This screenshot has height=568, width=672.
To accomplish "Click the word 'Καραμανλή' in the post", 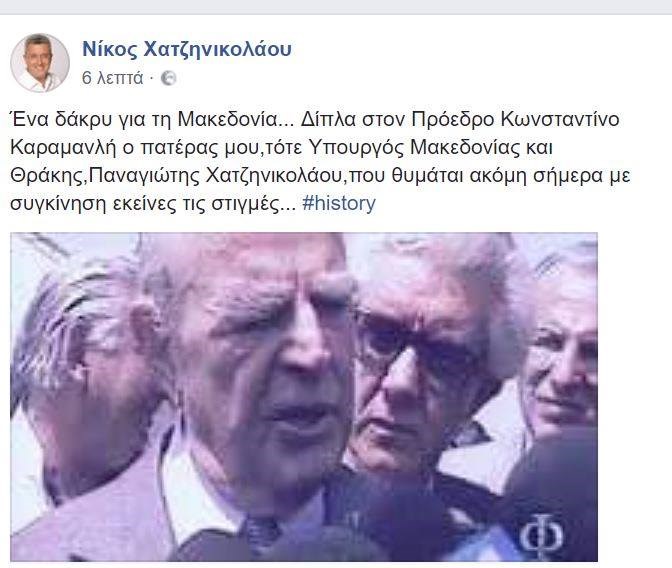I will [x=63, y=148].
